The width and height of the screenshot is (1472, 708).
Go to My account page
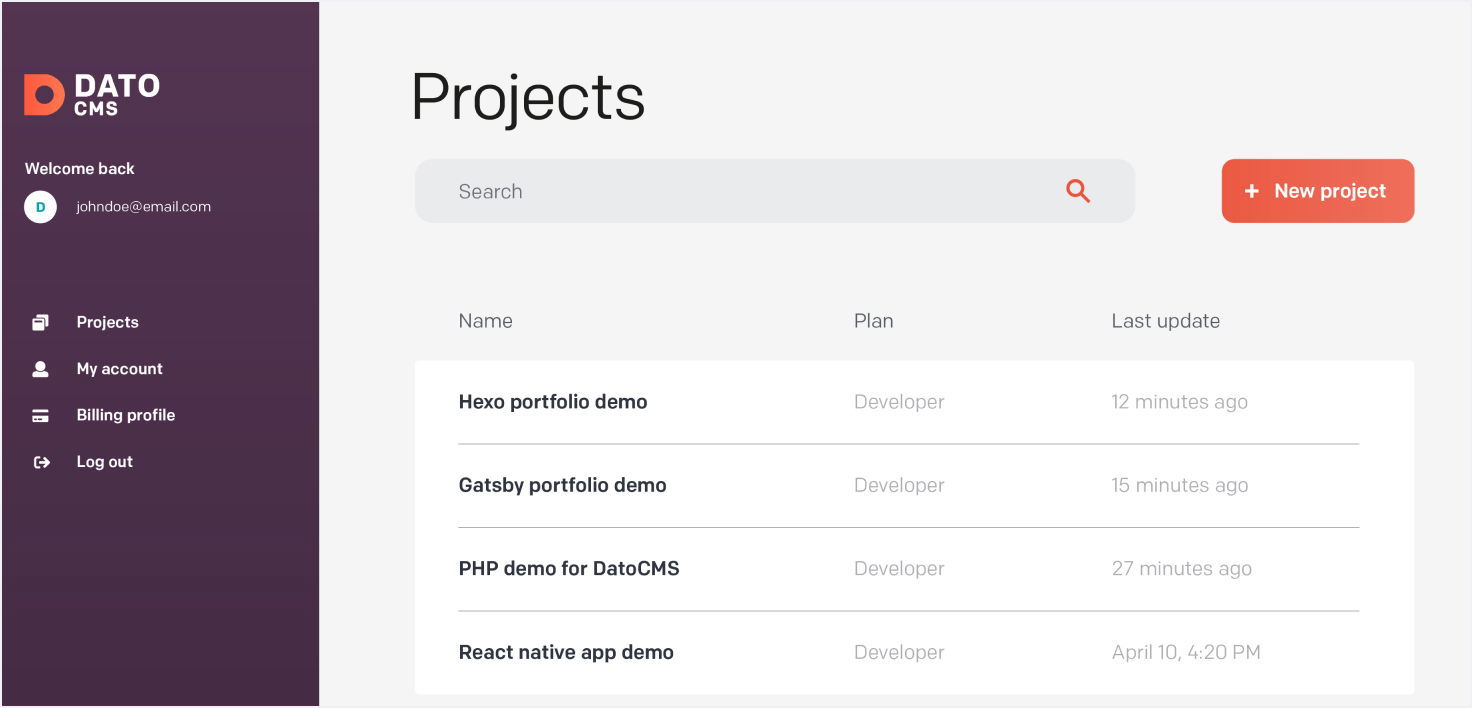pyautogui.click(x=119, y=369)
